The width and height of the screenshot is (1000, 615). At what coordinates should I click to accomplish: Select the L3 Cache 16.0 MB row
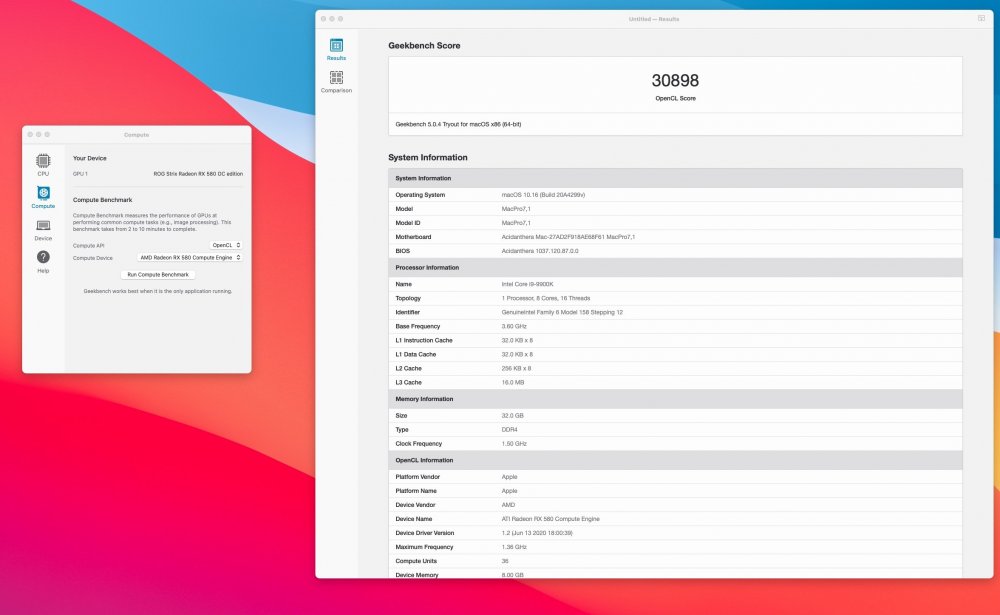click(x=675, y=382)
